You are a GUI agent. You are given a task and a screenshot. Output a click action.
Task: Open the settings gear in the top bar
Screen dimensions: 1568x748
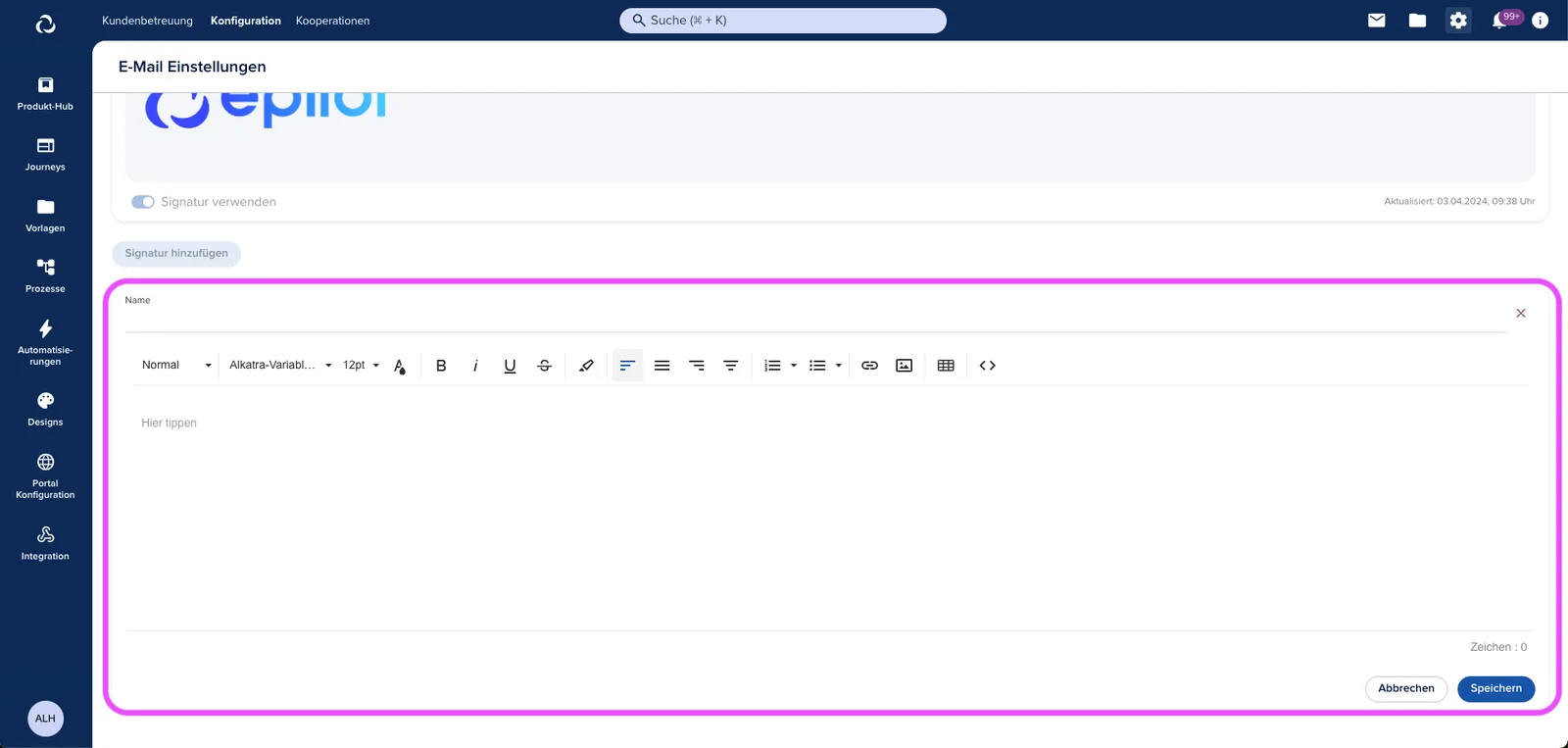click(1458, 20)
